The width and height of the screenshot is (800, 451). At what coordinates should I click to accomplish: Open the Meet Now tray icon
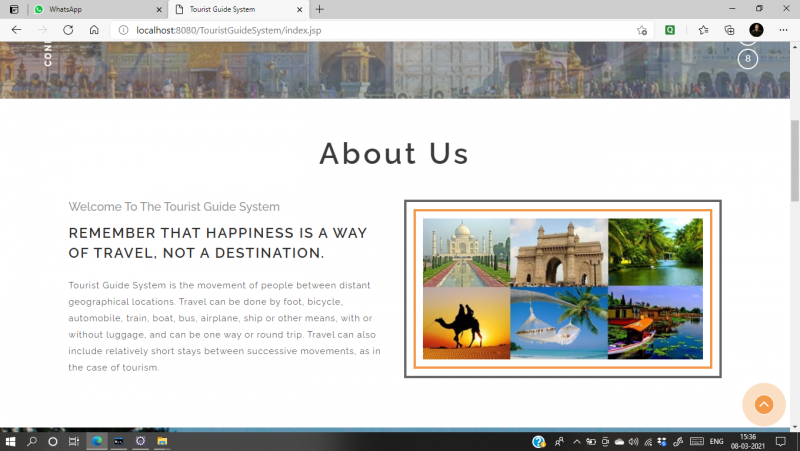605,441
